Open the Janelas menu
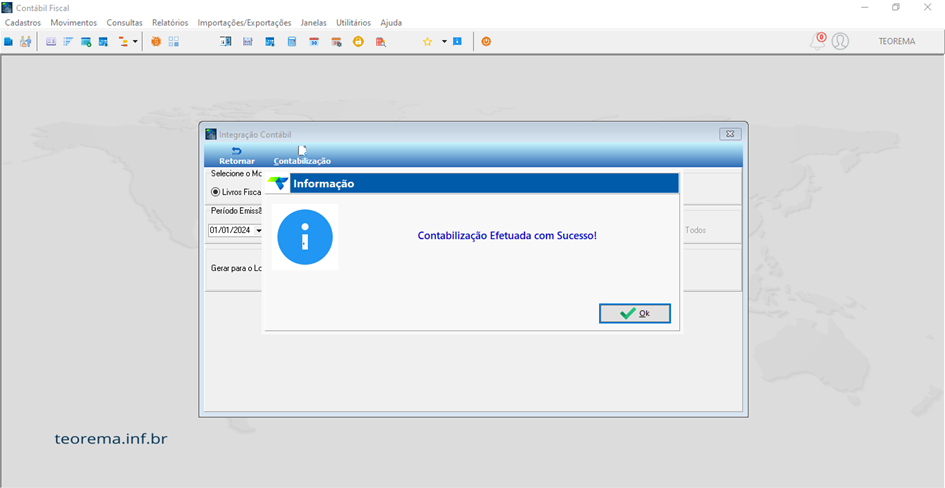The height and width of the screenshot is (488, 945). pos(313,23)
